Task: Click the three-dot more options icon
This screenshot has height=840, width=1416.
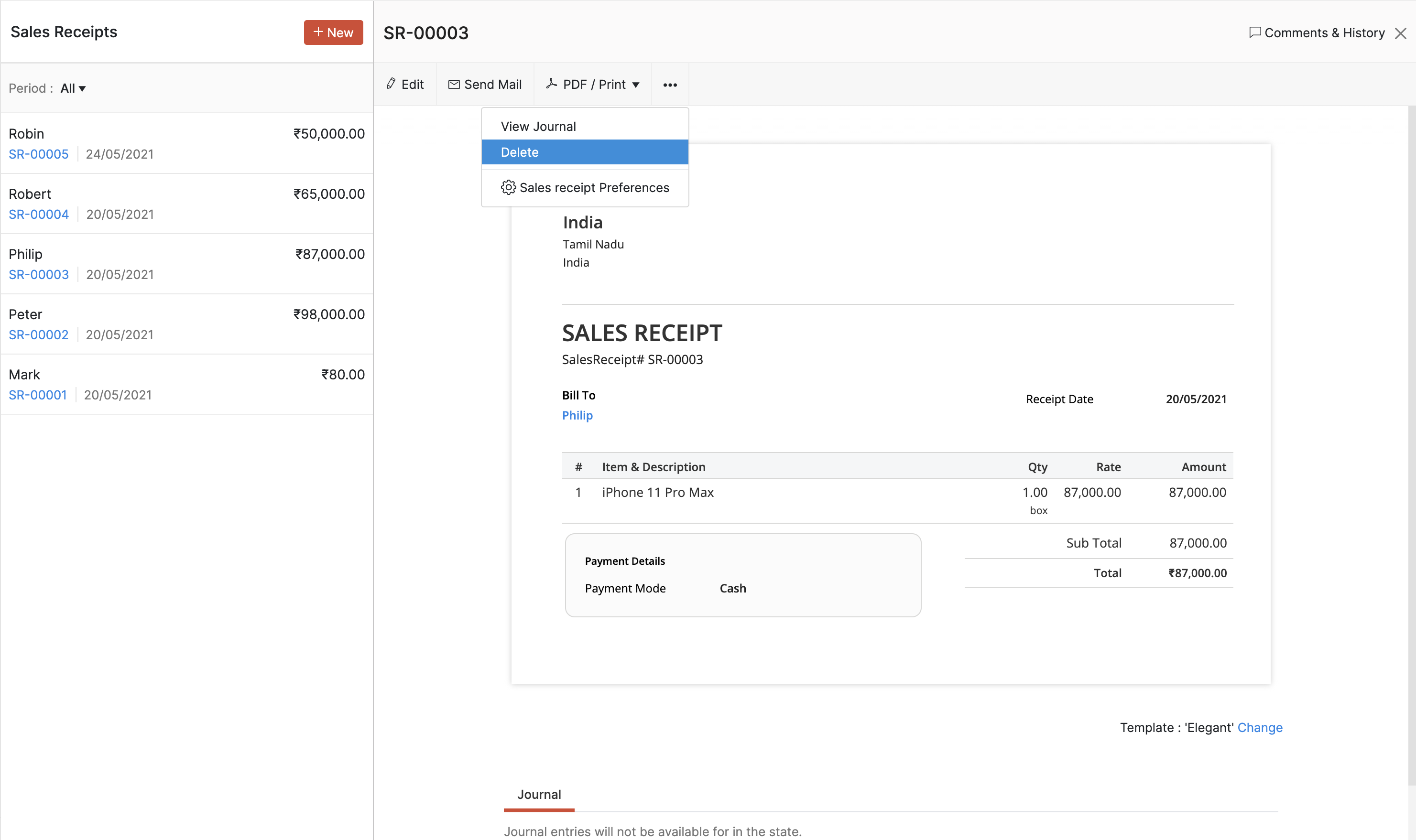Action: 670,85
